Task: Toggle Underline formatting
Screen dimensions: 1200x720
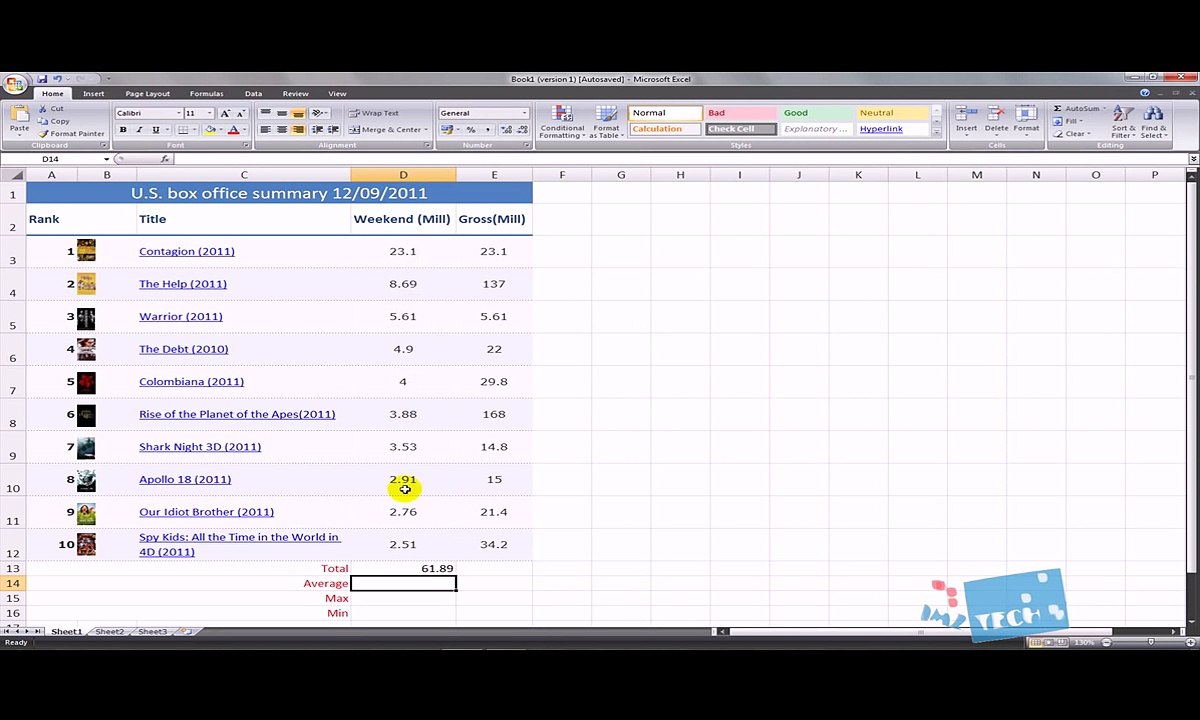Action: click(x=155, y=130)
